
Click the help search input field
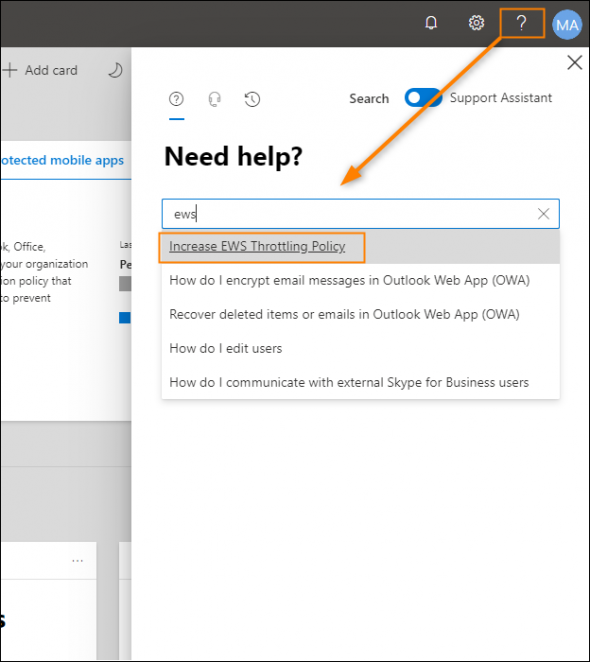[x=361, y=214]
